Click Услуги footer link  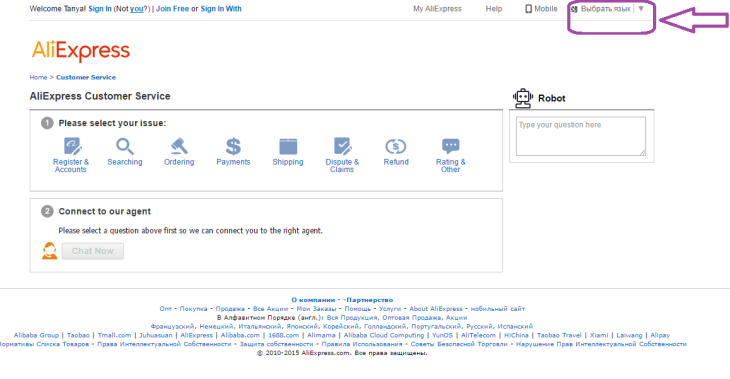pos(390,309)
